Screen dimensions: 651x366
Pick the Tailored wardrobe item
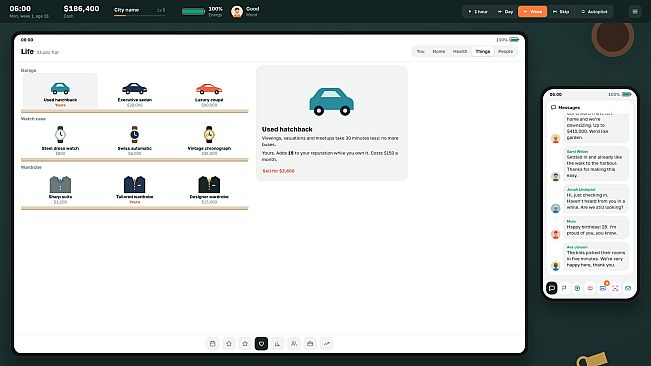[x=135, y=189]
